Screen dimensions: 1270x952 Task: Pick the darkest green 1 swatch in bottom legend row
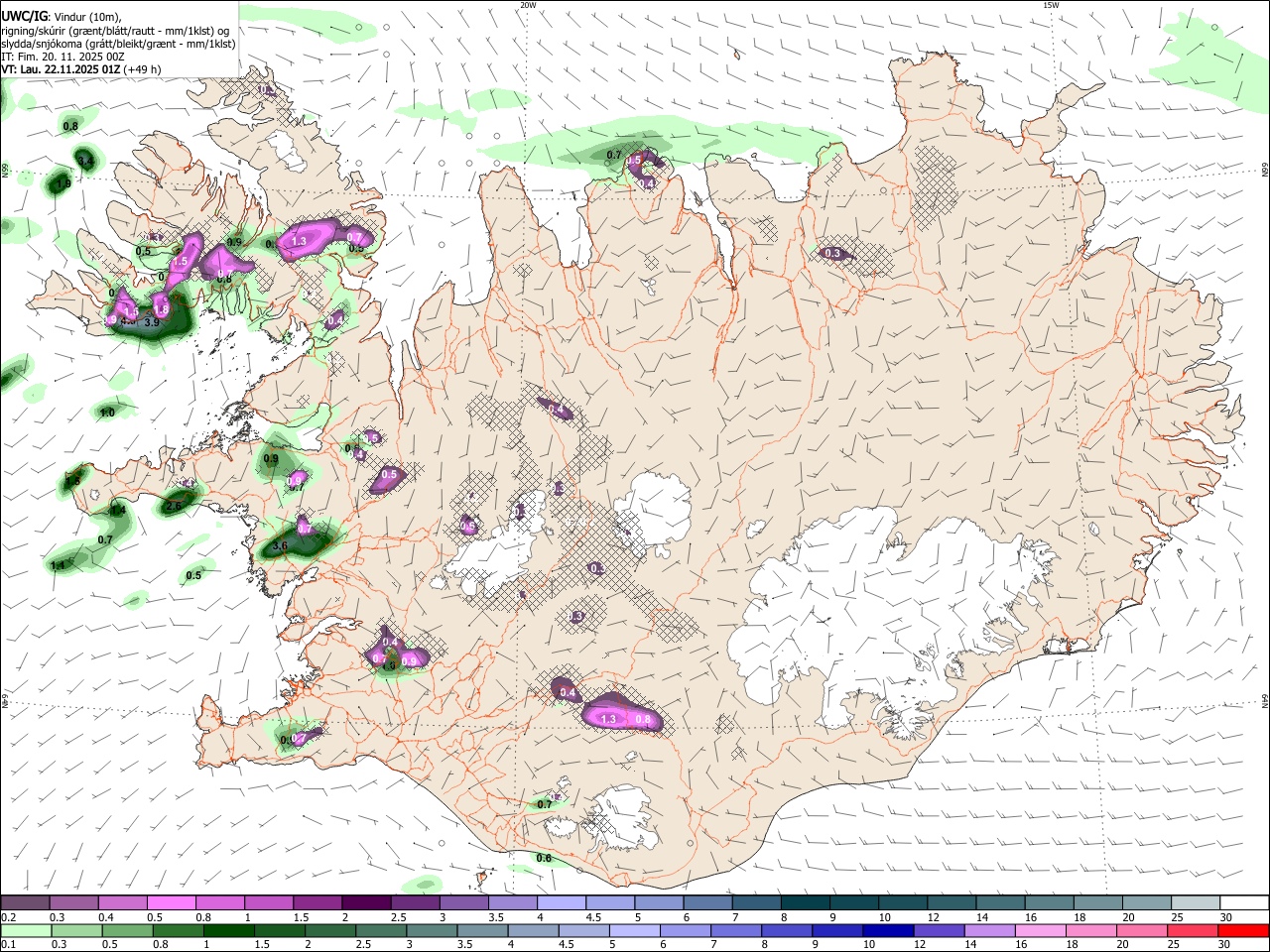[229, 930]
